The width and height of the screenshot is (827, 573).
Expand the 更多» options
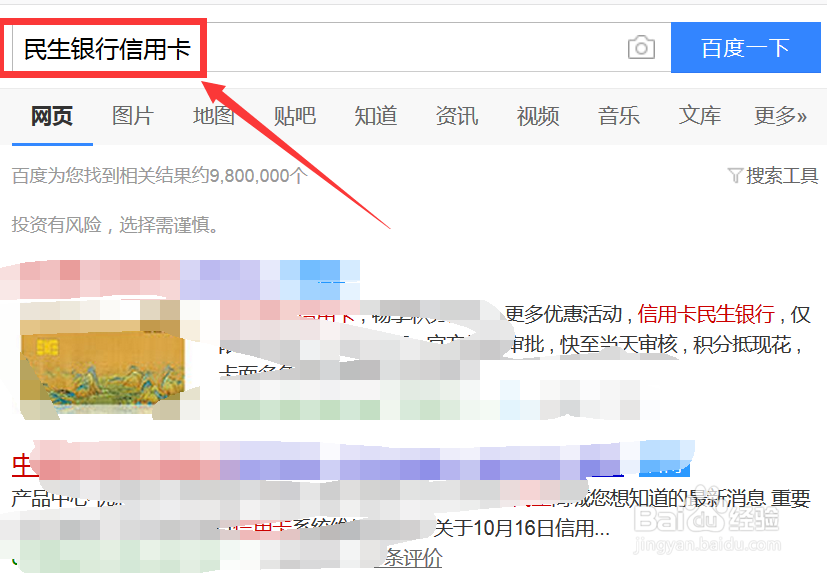[x=781, y=116]
